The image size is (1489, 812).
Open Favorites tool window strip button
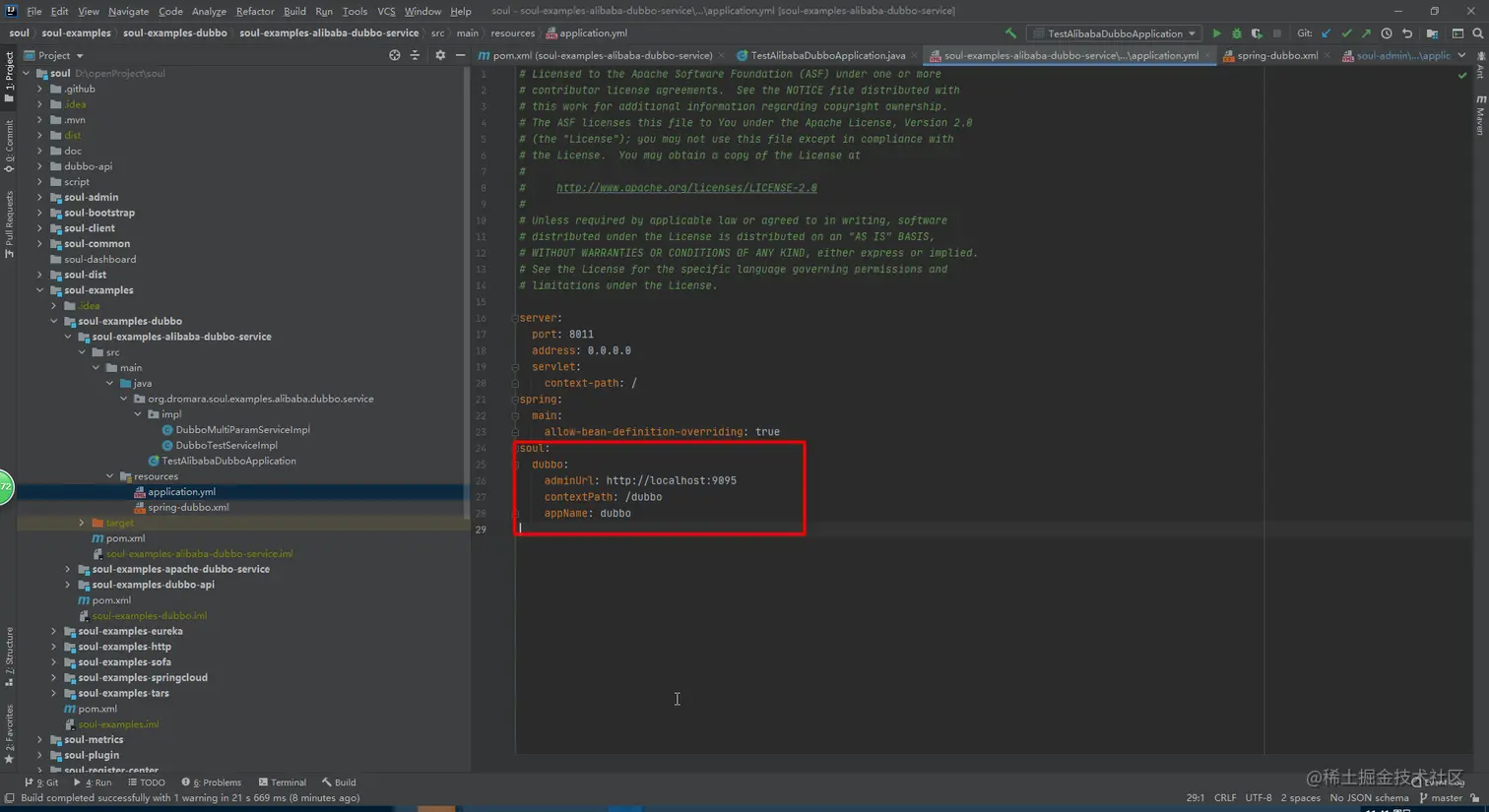point(9,734)
